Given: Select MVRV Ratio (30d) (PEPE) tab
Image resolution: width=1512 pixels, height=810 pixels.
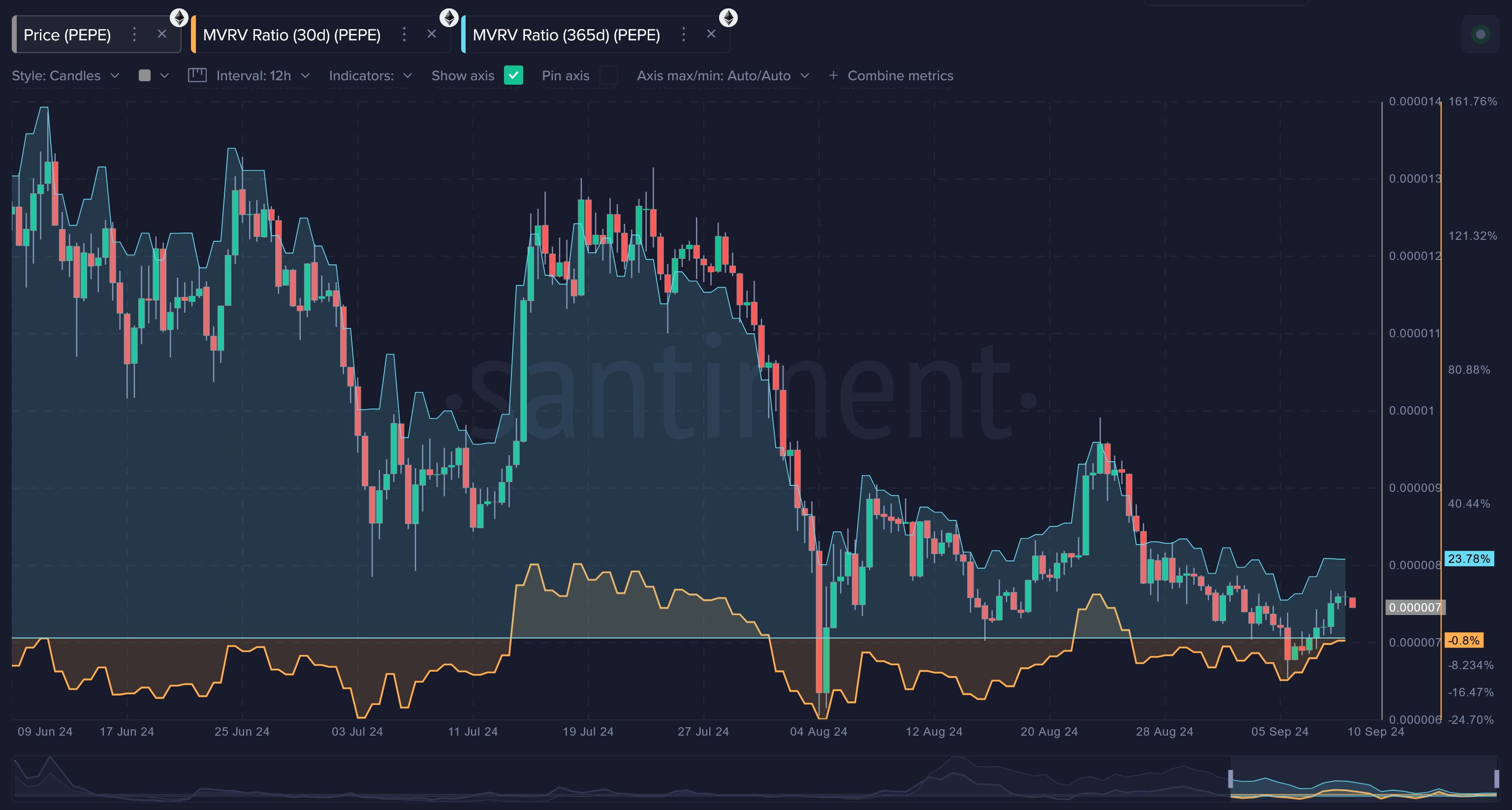Looking at the screenshot, I should point(292,35).
